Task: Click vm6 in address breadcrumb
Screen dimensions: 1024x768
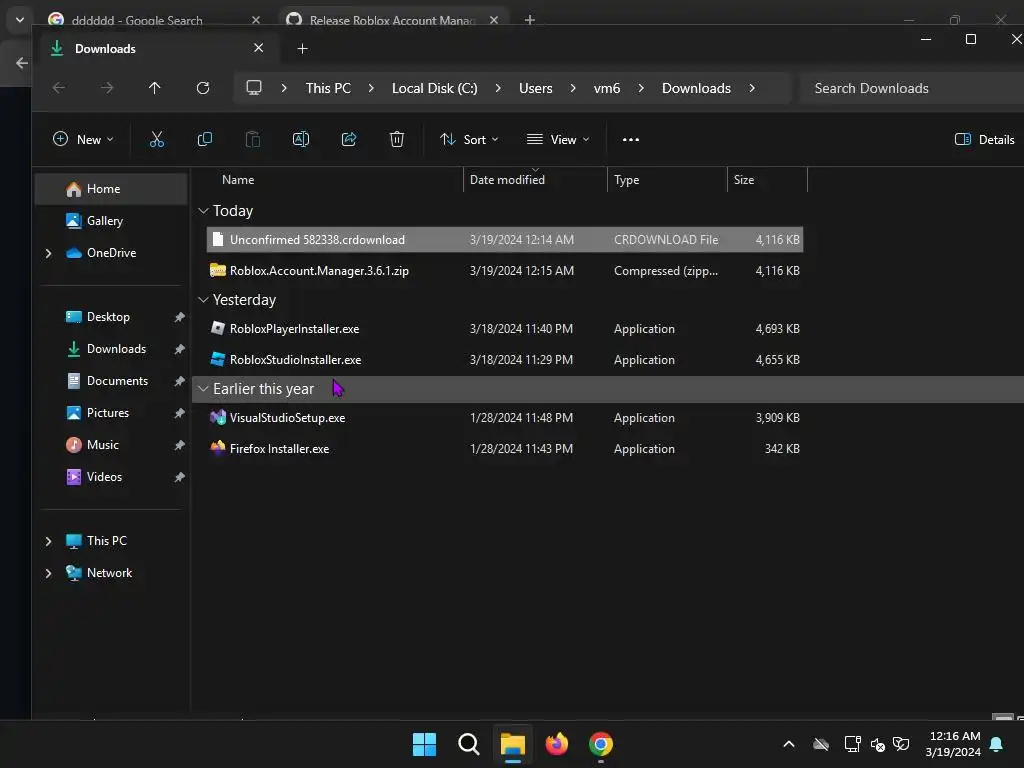Action: (607, 88)
